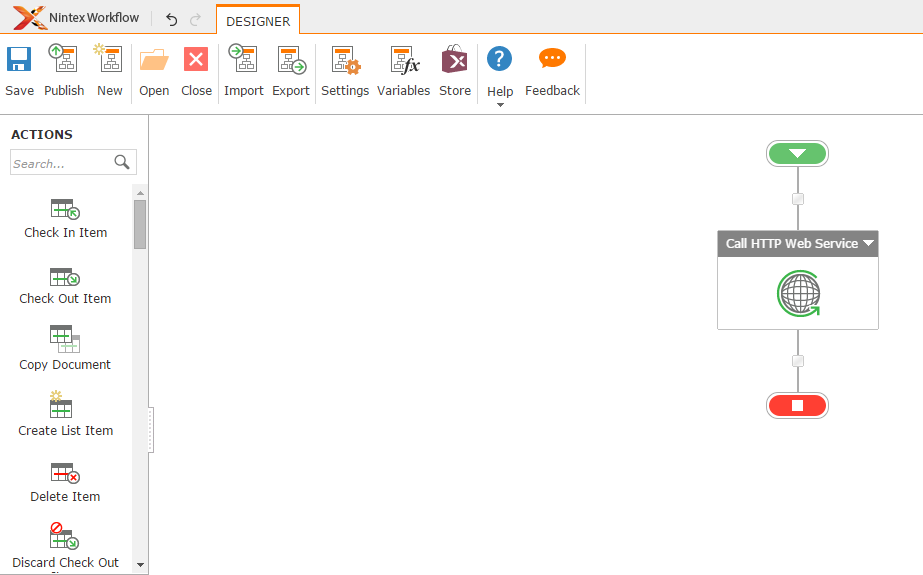The height and width of the screenshot is (575, 923).
Task: Select the Discard Check Out action
Action: coord(65,546)
